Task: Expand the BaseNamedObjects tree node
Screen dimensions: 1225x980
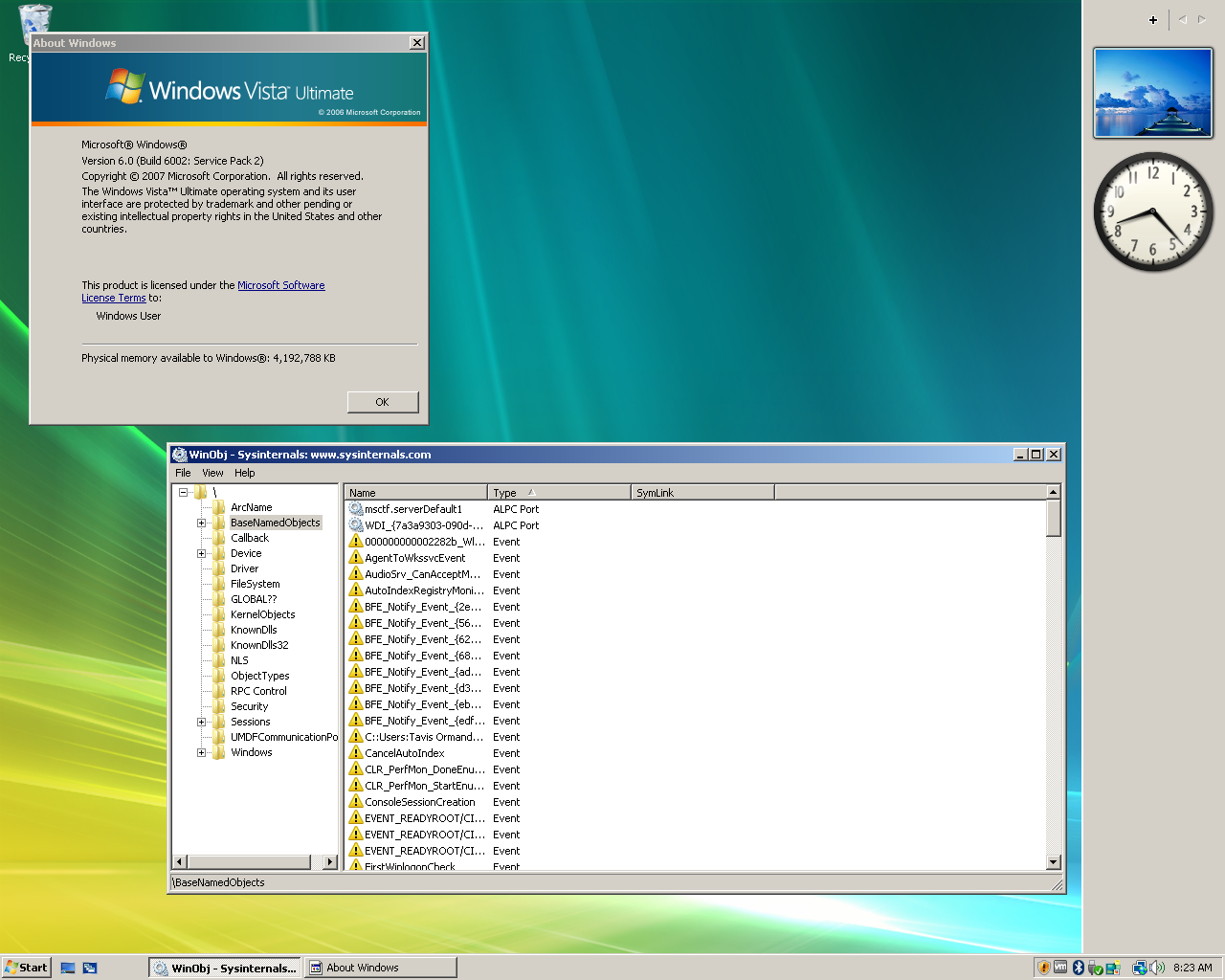Action: point(202,523)
